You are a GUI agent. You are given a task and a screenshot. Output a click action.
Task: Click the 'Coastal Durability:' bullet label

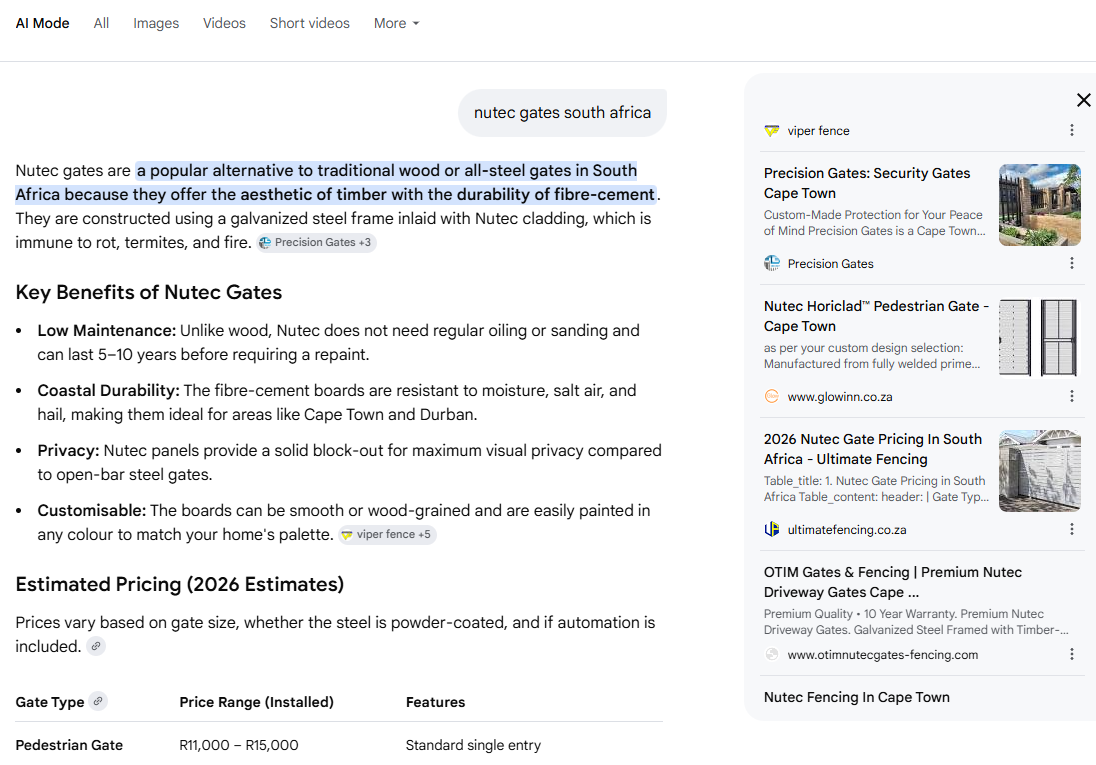[108, 391]
